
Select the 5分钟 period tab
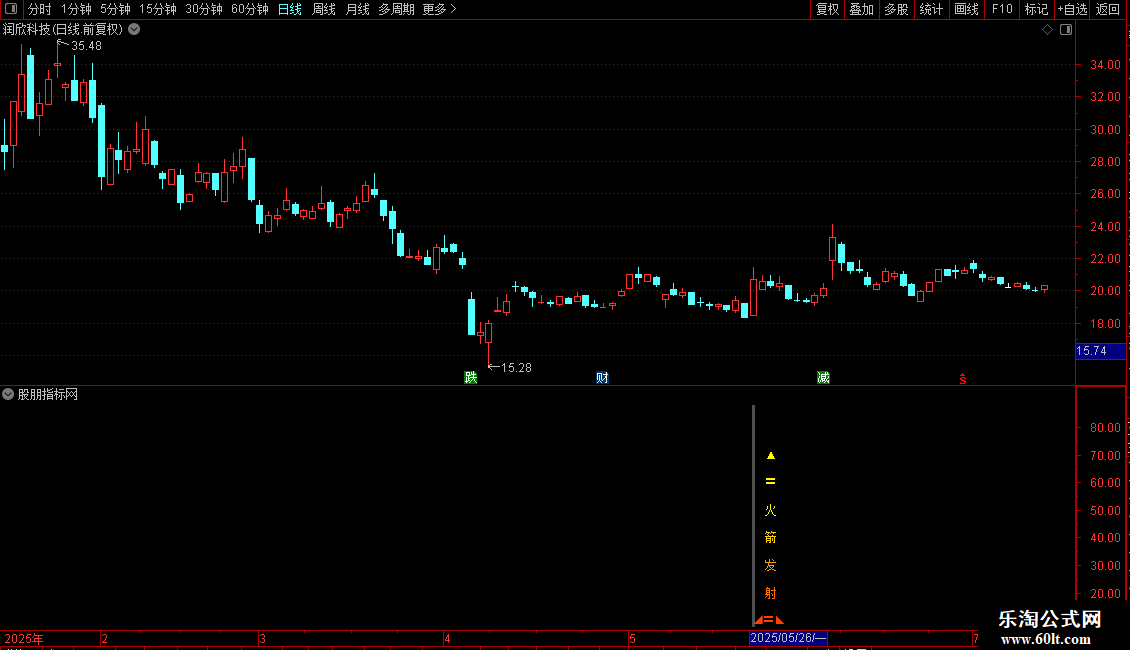[x=115, y=9]
